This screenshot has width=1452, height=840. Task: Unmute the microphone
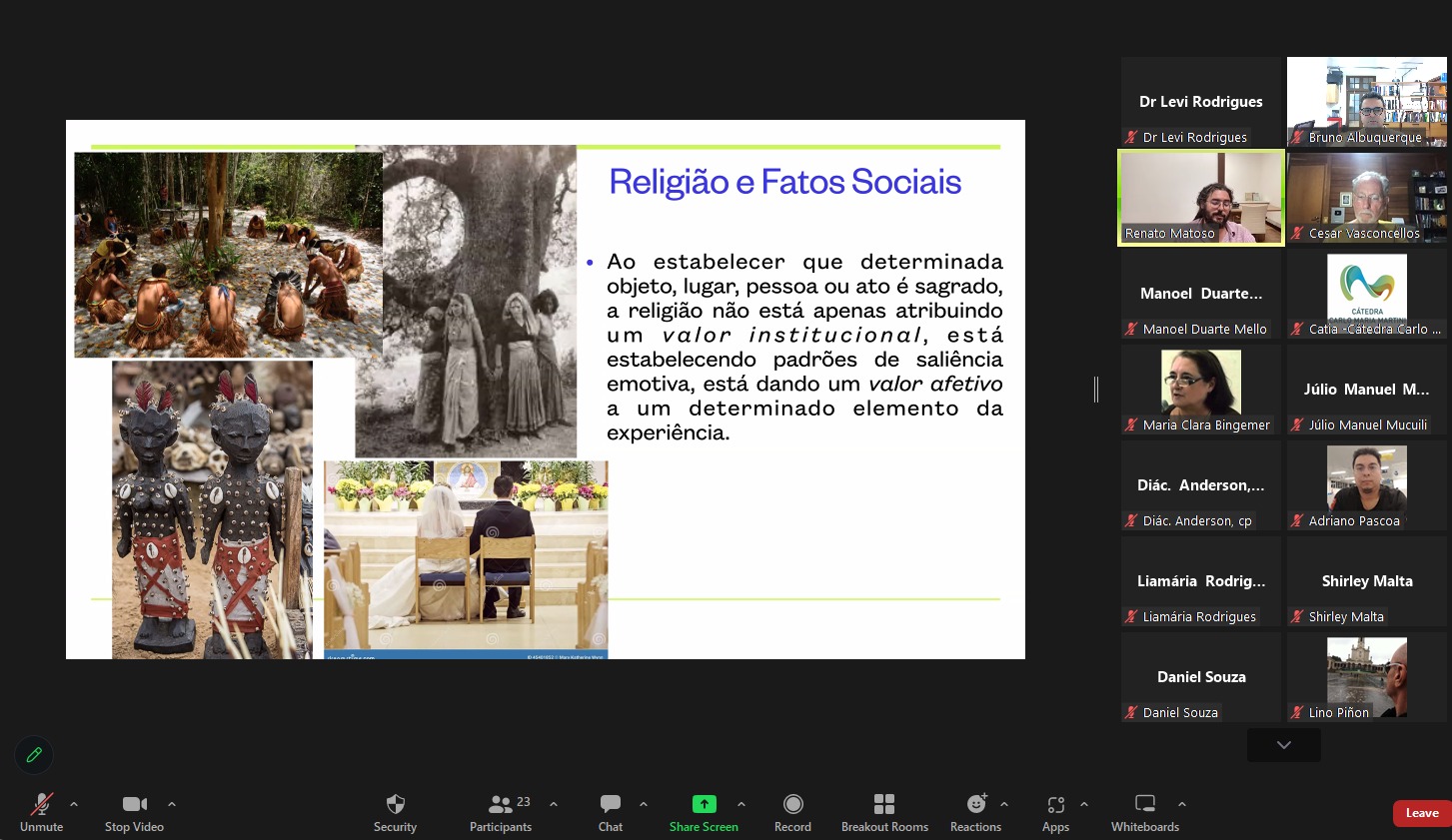click(x=41, y=812)
